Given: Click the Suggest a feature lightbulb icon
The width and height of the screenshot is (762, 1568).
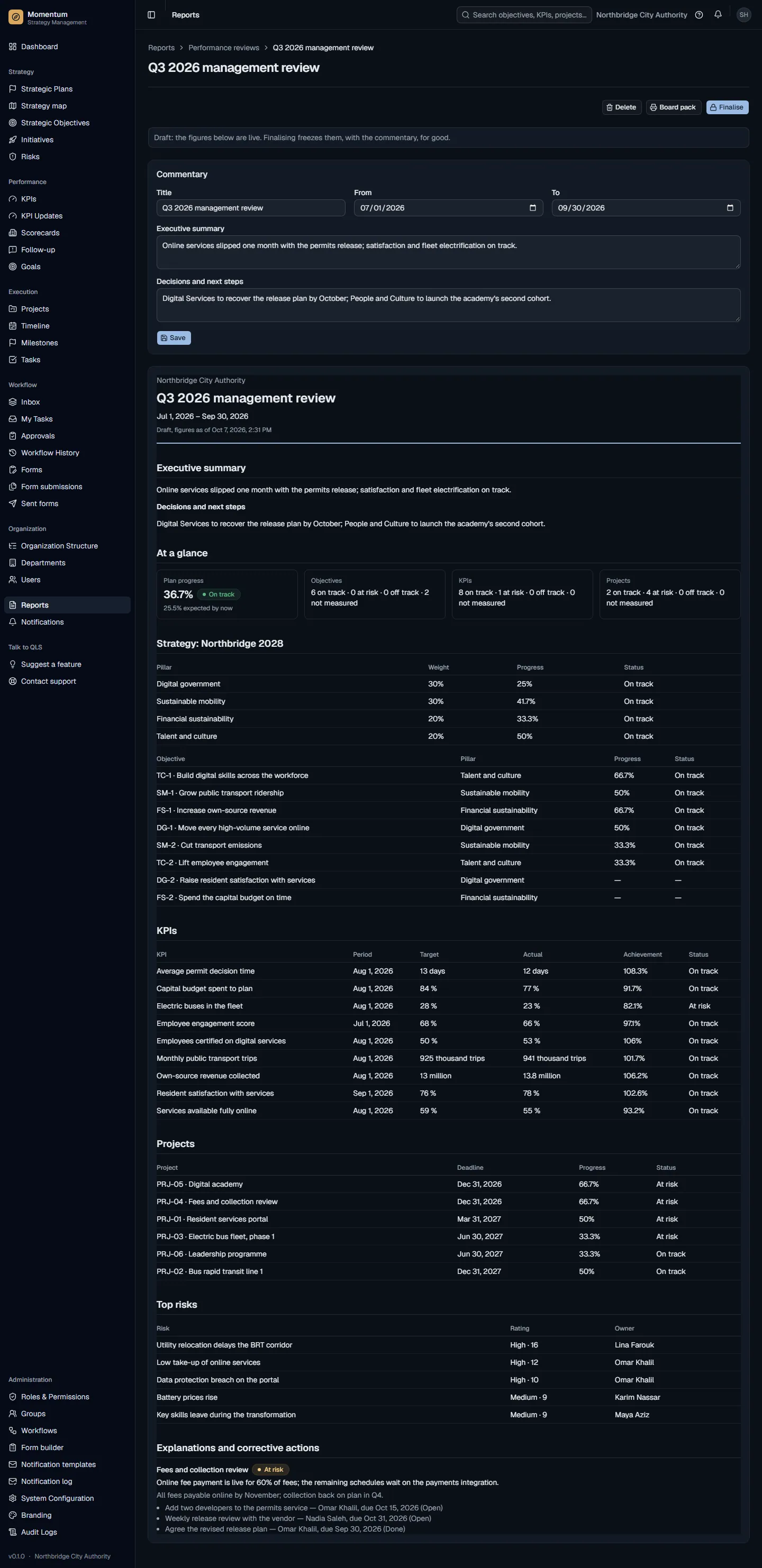Looking at the screenshot, I should point(13,665).
